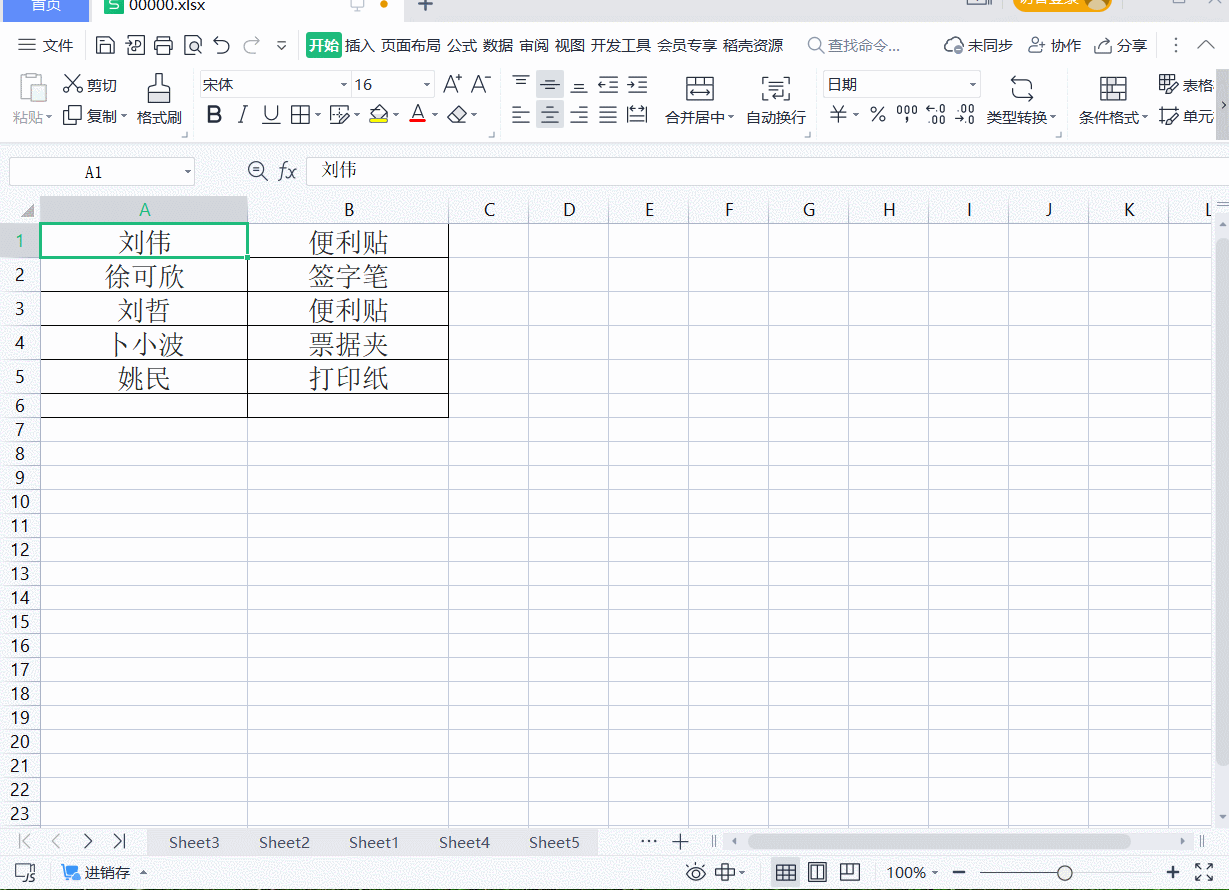Toggle the eye protection mode icon

point(695,872)
